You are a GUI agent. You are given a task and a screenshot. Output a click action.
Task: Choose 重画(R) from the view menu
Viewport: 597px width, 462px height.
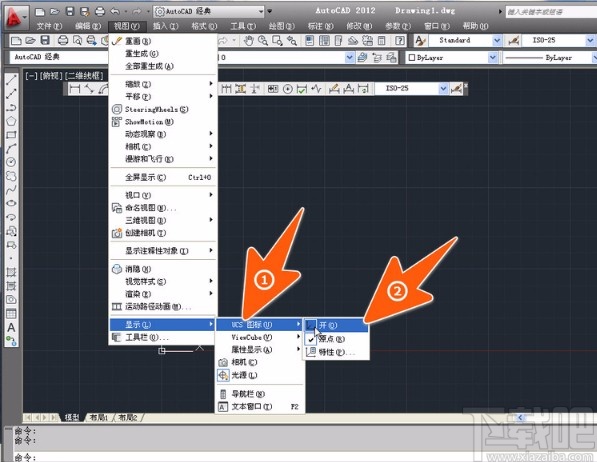[163, 41]
